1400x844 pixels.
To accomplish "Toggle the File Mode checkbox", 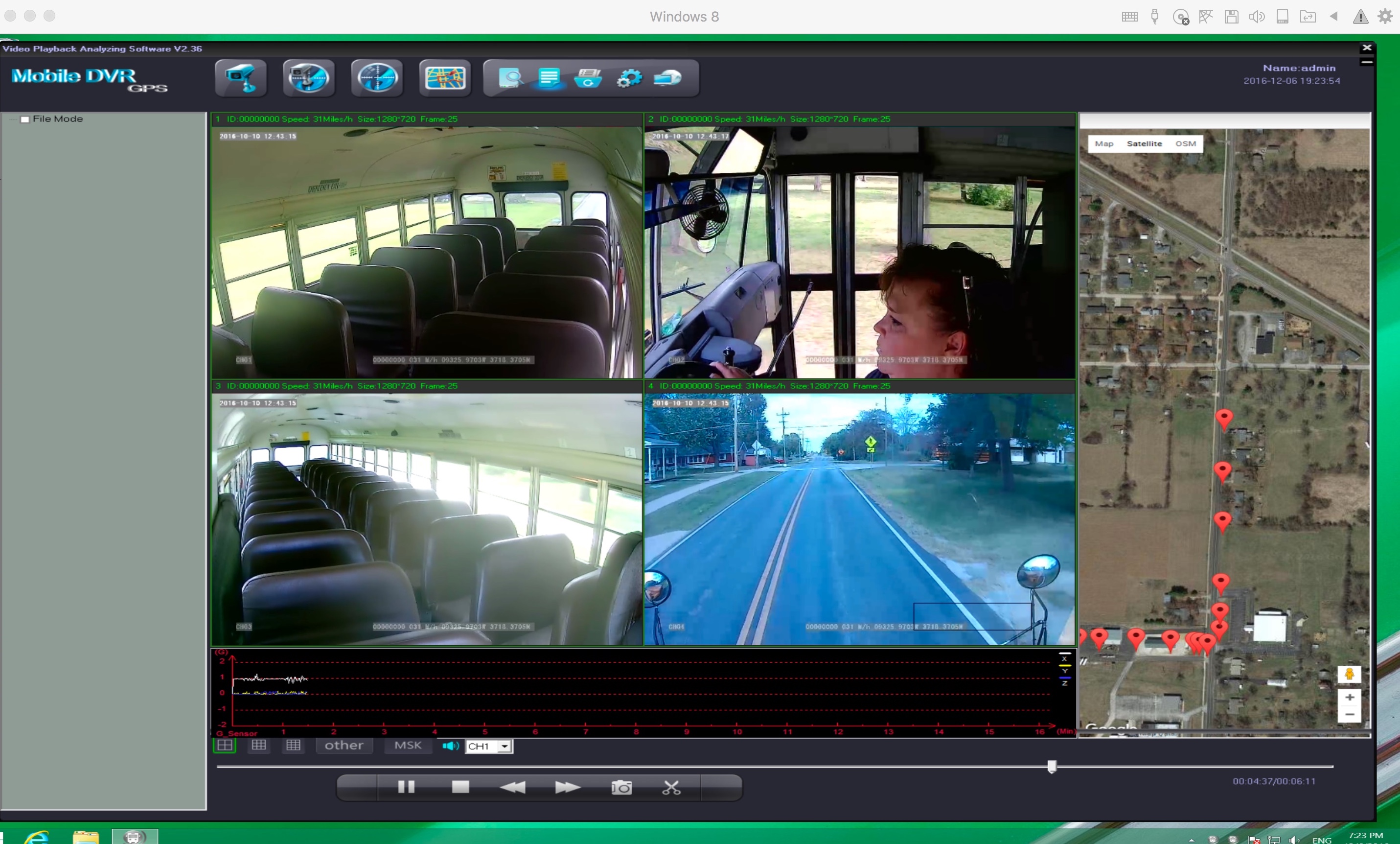I will pyautogui.click(x=25, y=119).
